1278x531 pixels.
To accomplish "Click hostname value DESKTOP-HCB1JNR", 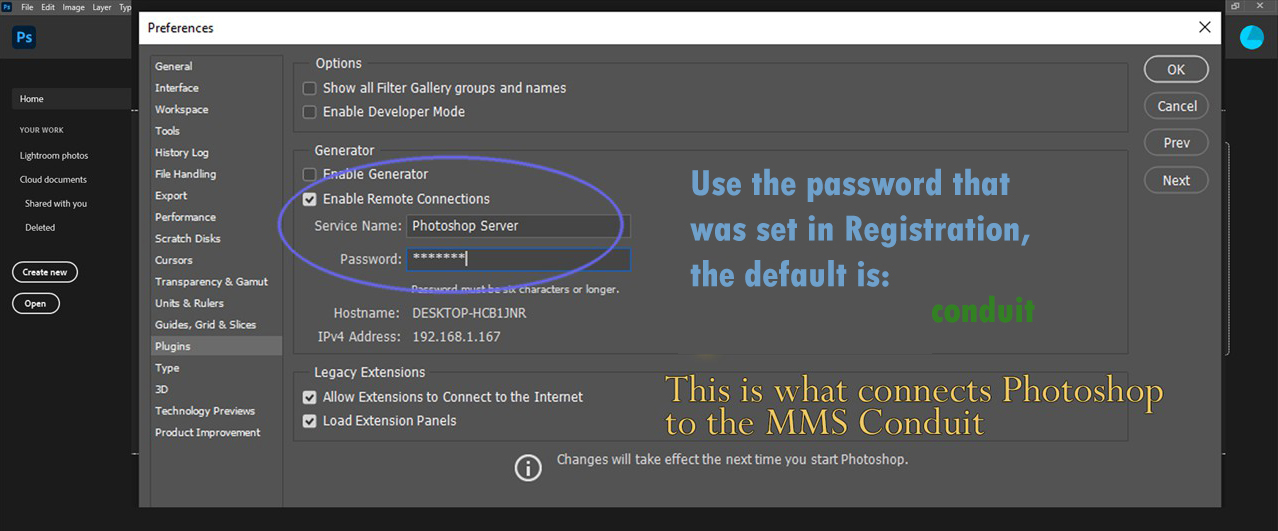I will click(x=469, y=313).
